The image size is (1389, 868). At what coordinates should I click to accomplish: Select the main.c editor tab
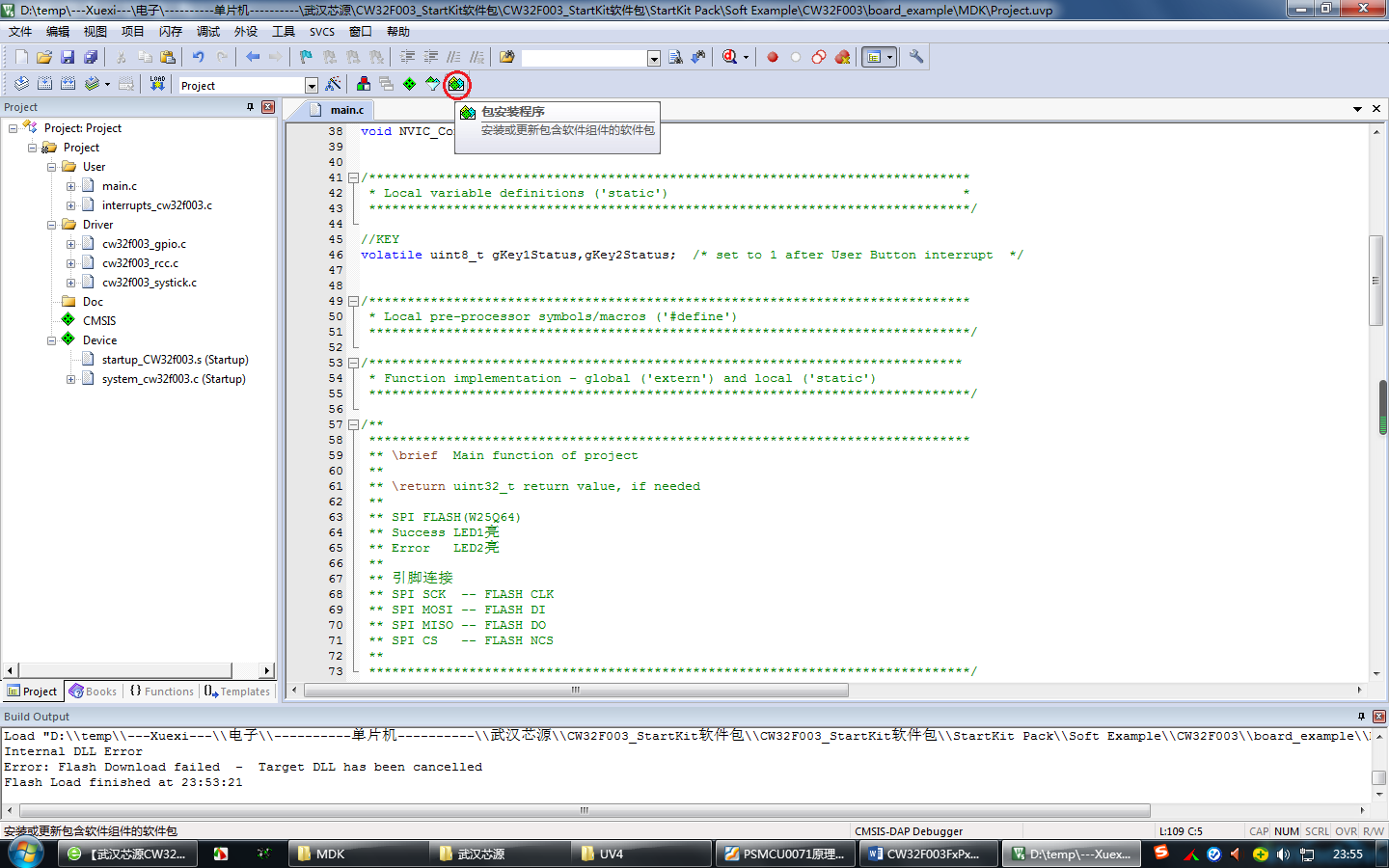tap(340, 110)
